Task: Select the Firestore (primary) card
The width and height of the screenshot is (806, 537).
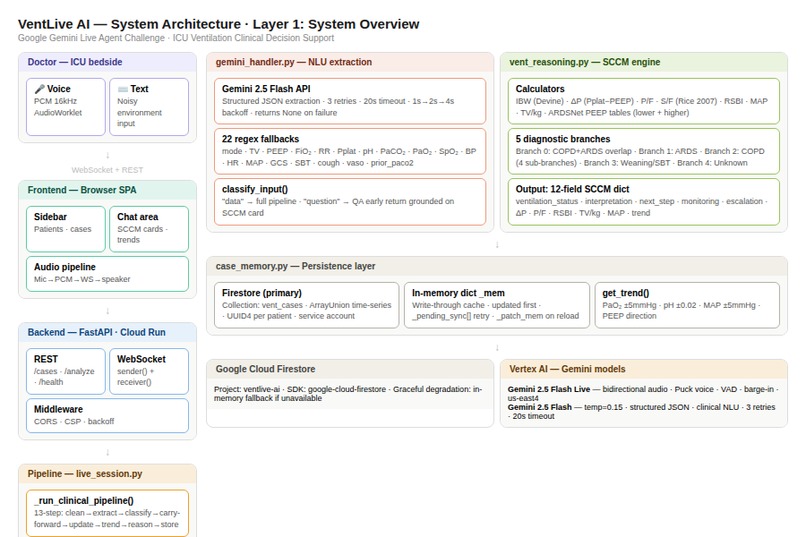Action: pos(306,305)
